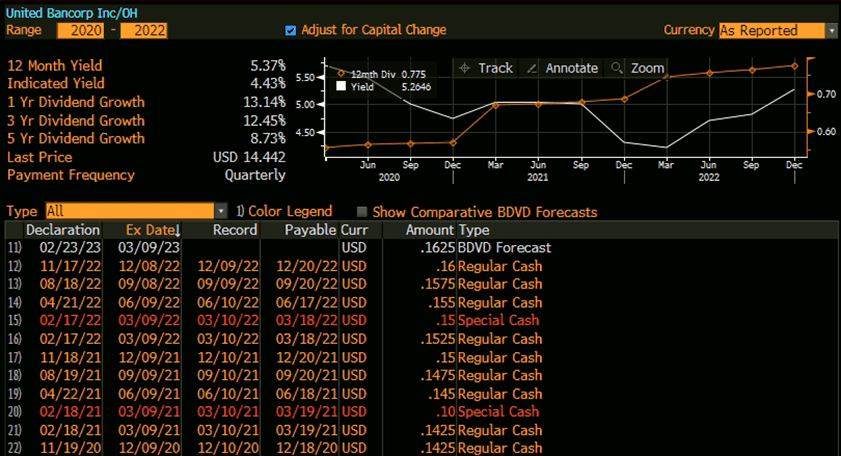The image size is (841, 456).
Task: Click the range end year 2022 field
Action: pos(144,30)
